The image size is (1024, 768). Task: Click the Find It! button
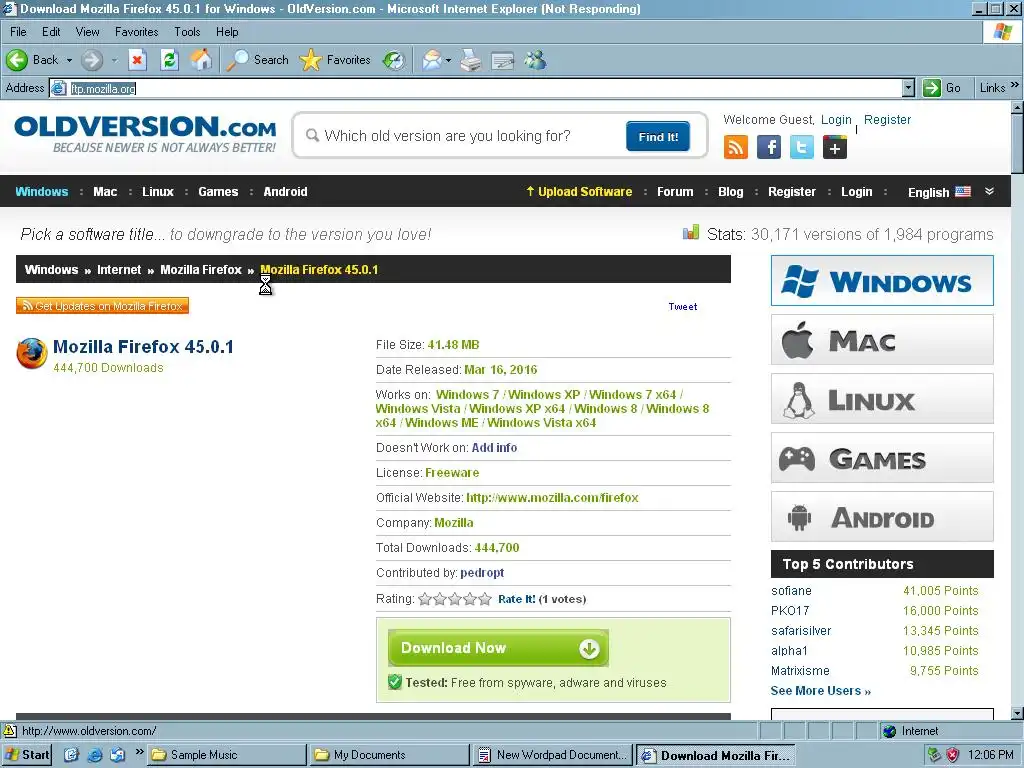click(658, 136)
